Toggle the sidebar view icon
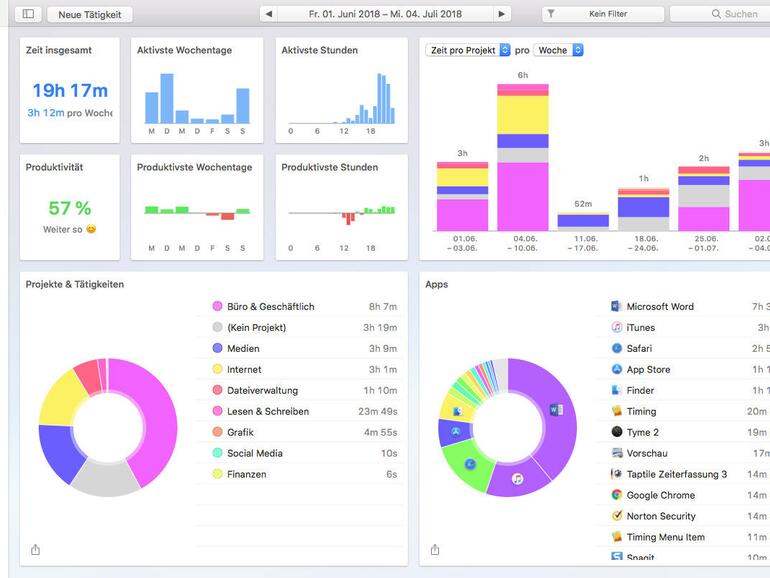Image resolution: width=770 pixels, height=578 pixels. [28, 14]
